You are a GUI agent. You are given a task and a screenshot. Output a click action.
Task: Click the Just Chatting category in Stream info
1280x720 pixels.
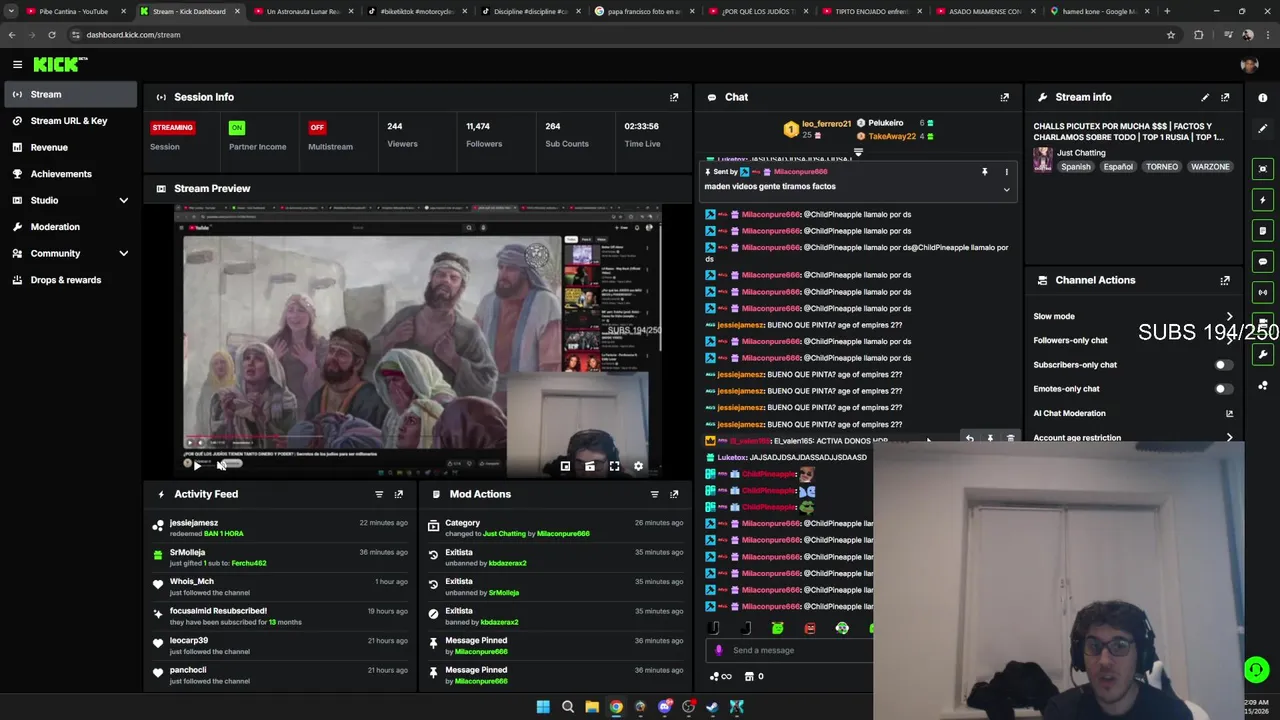(1082, 153)
